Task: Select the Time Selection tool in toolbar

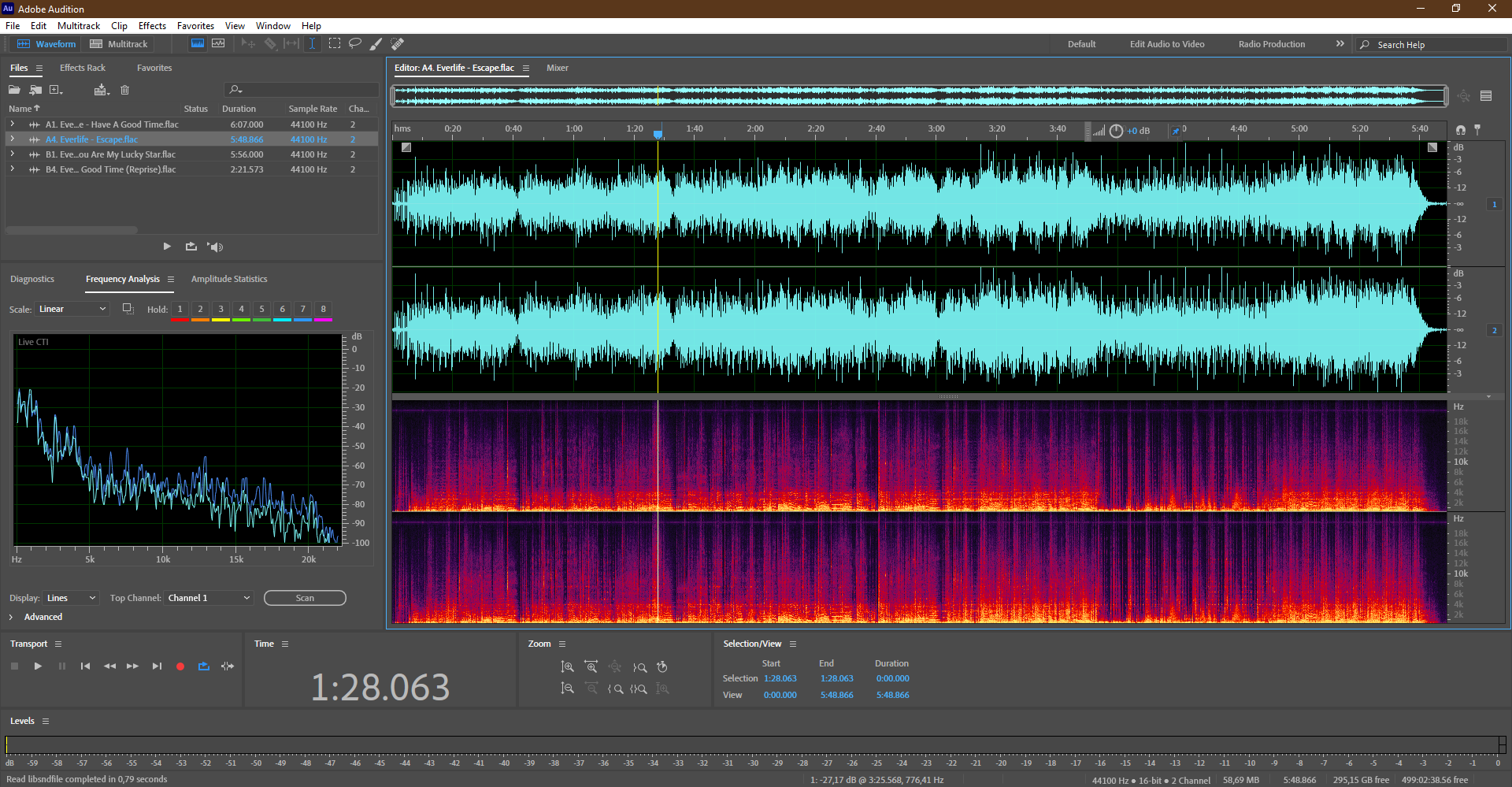Action: (x=312, y=44)
